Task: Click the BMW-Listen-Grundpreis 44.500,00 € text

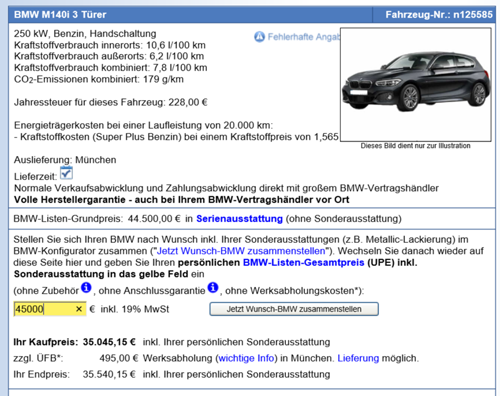Action: (x=97, y=219)
